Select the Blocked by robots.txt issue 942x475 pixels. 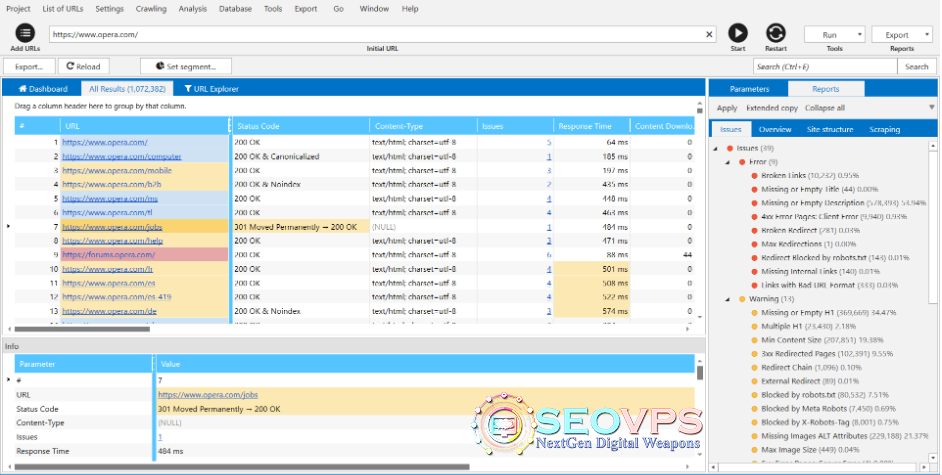[x=824, y=395]
